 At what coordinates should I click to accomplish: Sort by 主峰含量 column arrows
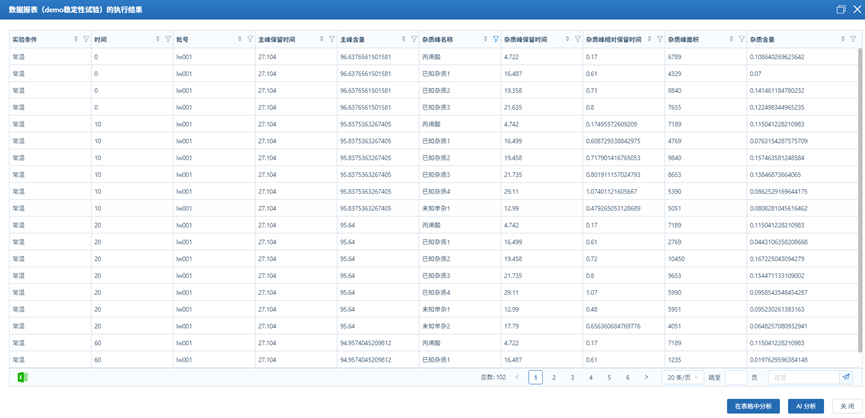click(x=403, y=40)
